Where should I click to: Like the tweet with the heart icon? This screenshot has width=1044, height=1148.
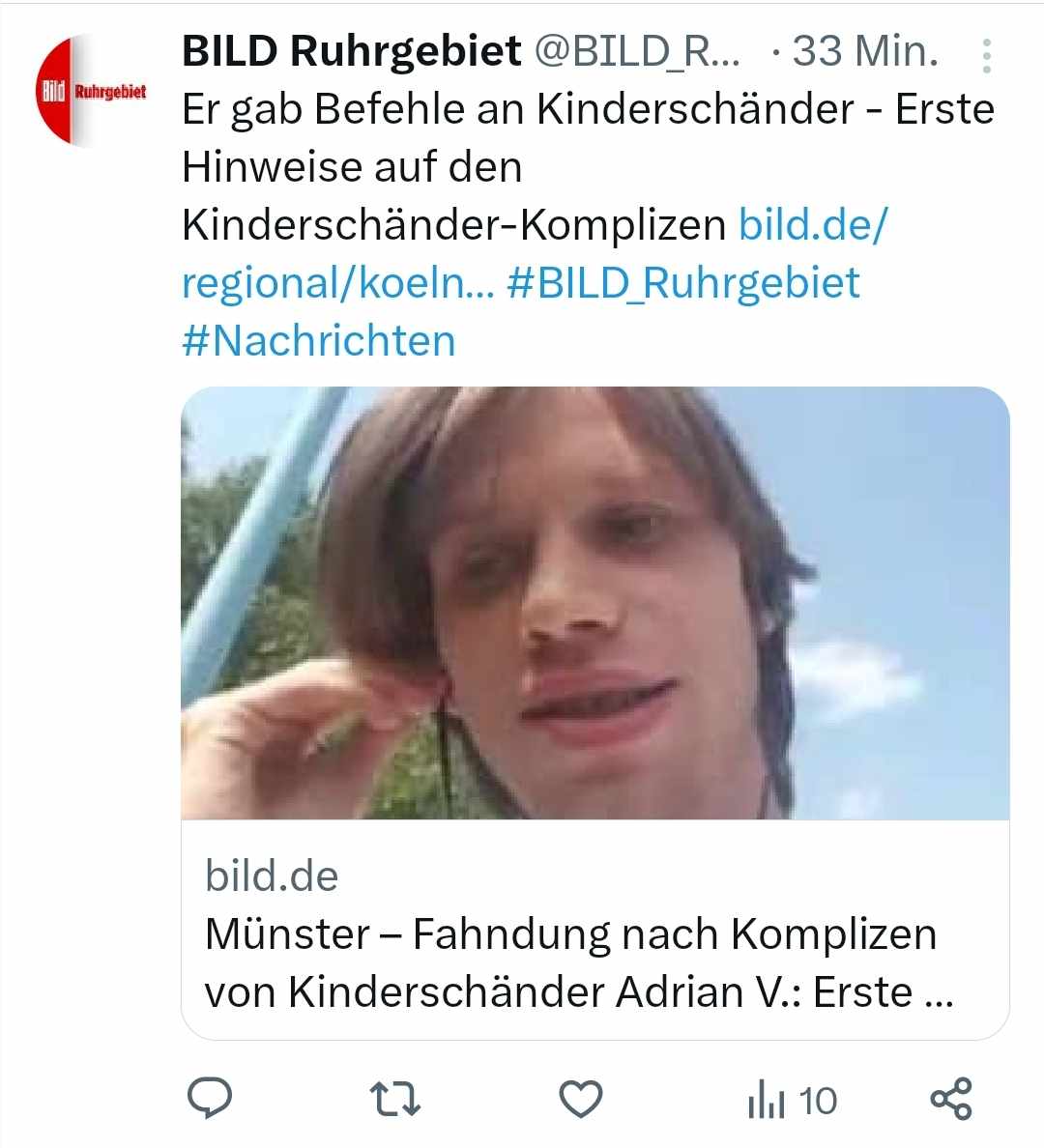click(581, 1099)
